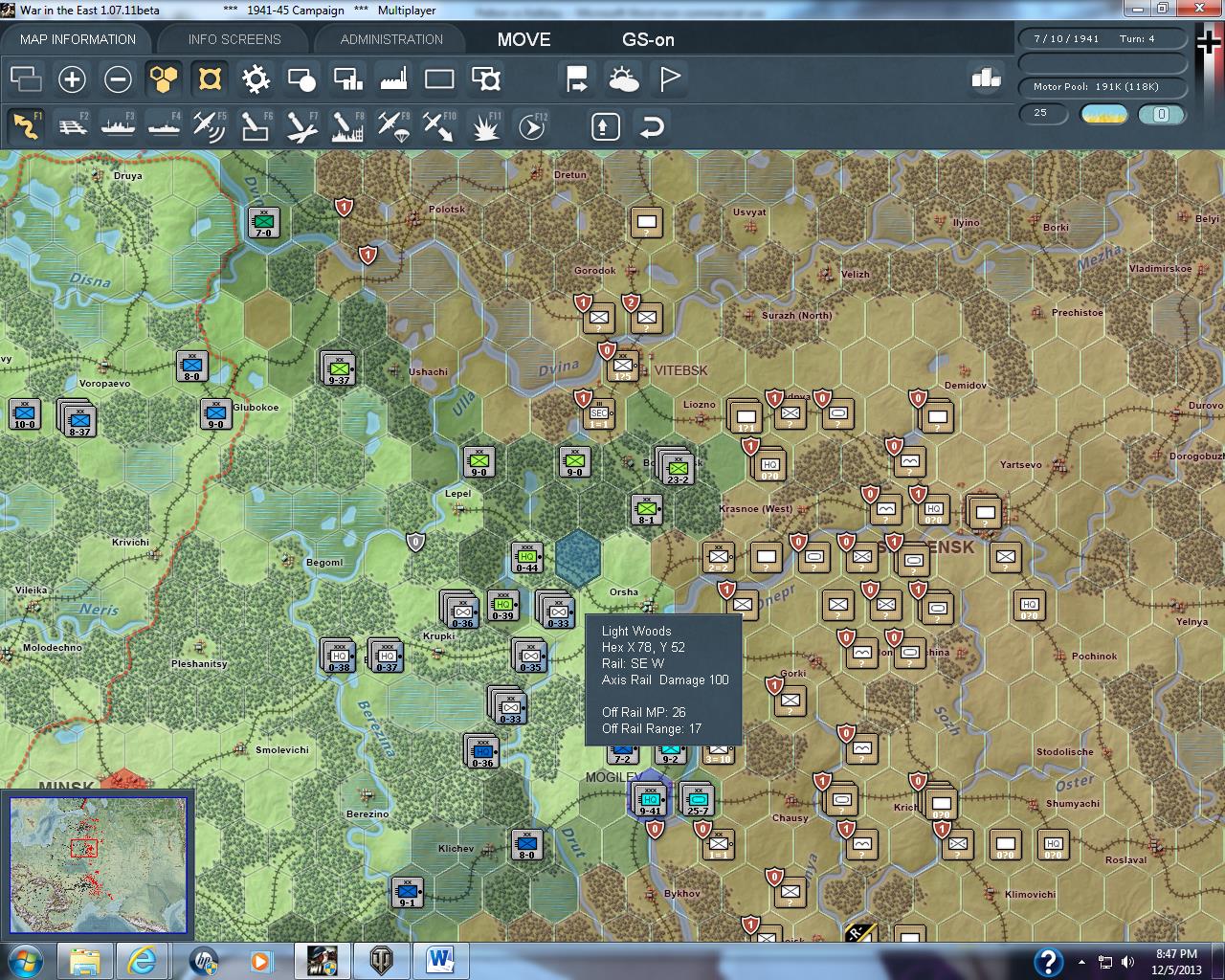Select the 0-44 HQ unit near Begoml
The height and width of the screenshot is (980, 1225).
pyautogui.click(x=526, y=557)
